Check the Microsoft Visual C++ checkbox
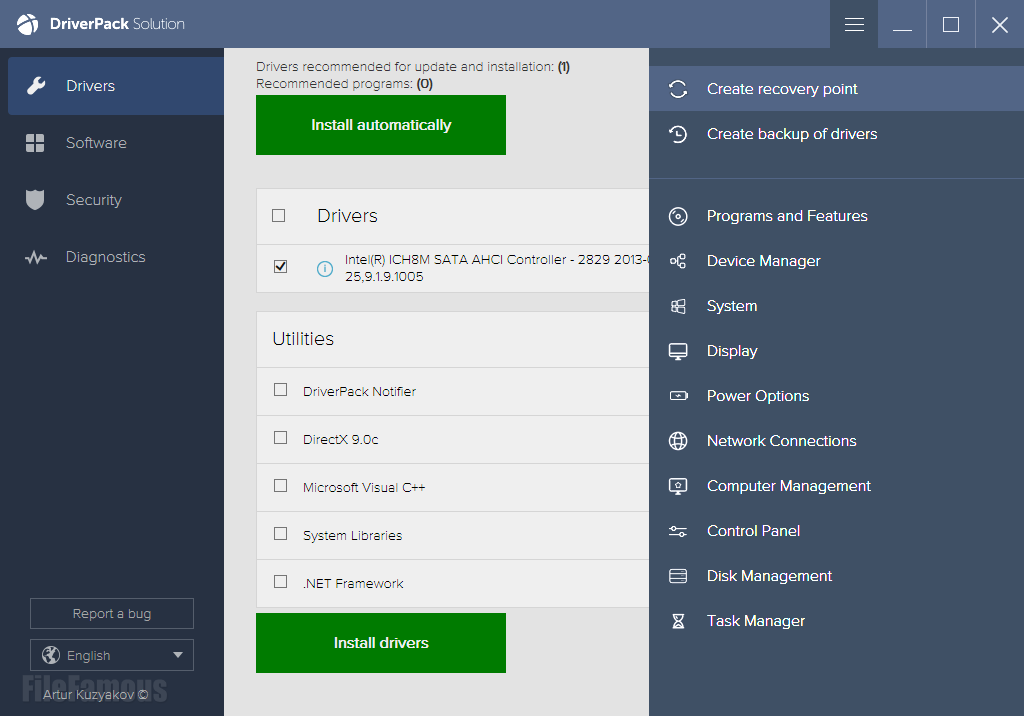1024x716 pixels. (280, 486)
